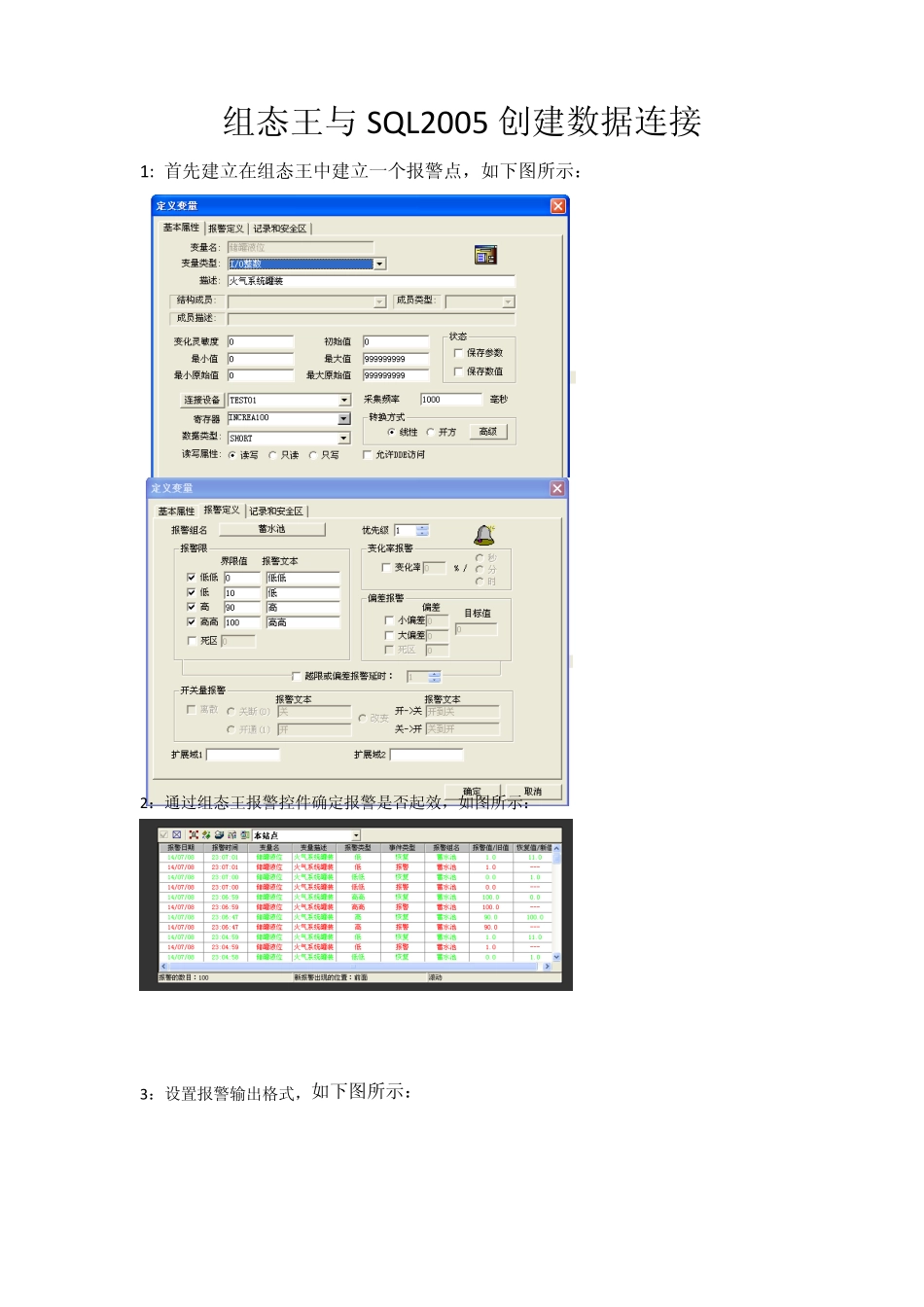Open the 变量类型 dropdown showing I/O整数
This screenshot has width=924, height=1307.
tap(380, 264)
